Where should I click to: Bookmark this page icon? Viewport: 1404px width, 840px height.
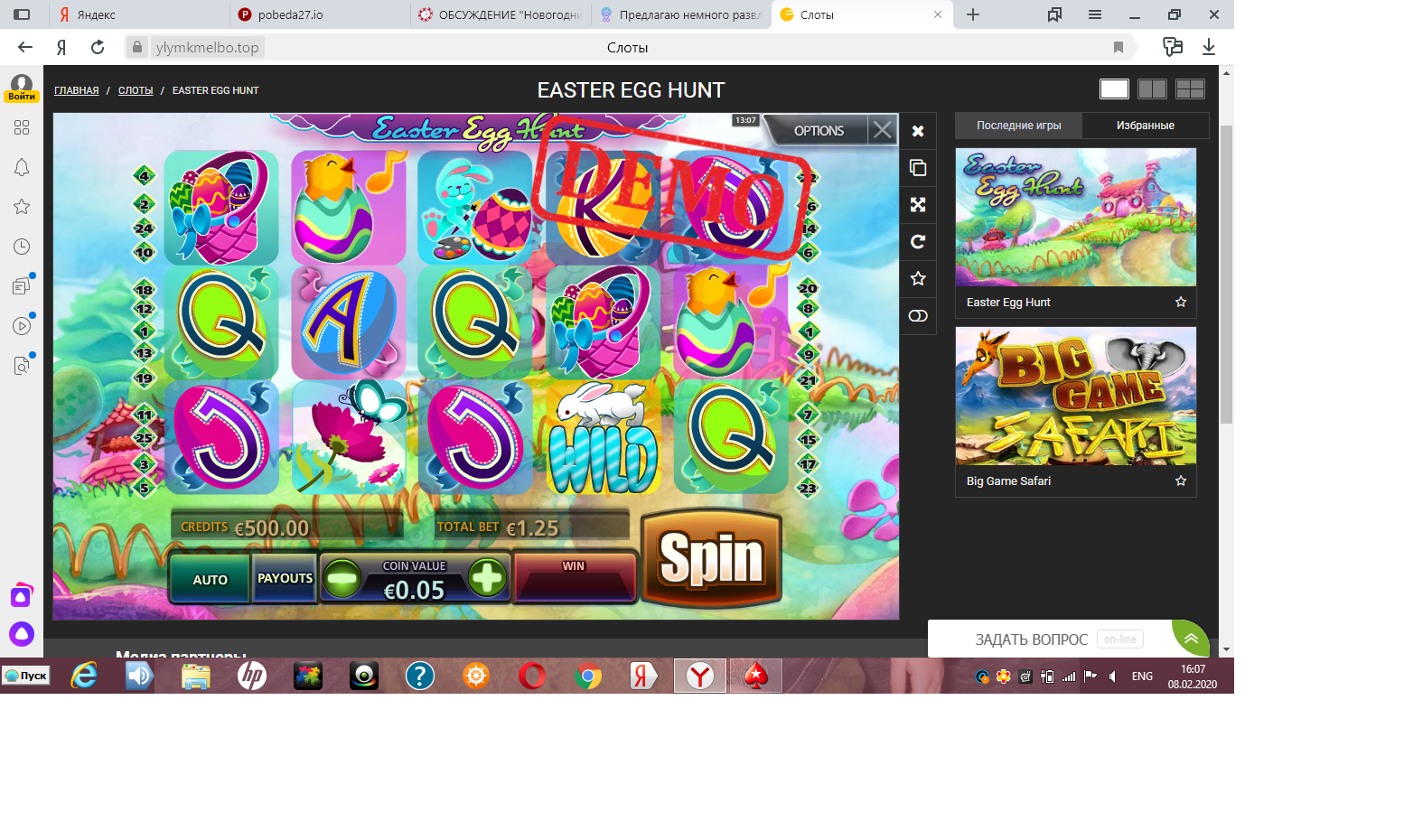point(1119,47)
